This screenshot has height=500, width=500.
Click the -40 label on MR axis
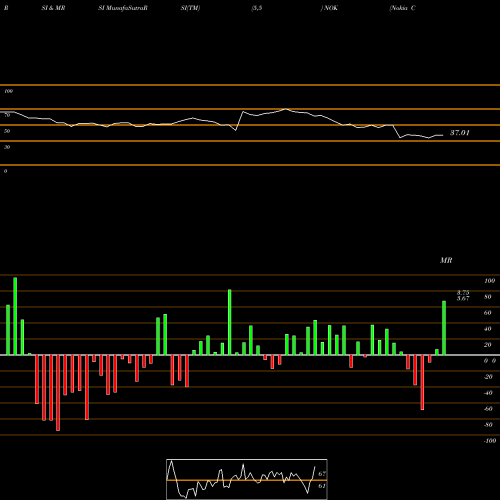488,393
